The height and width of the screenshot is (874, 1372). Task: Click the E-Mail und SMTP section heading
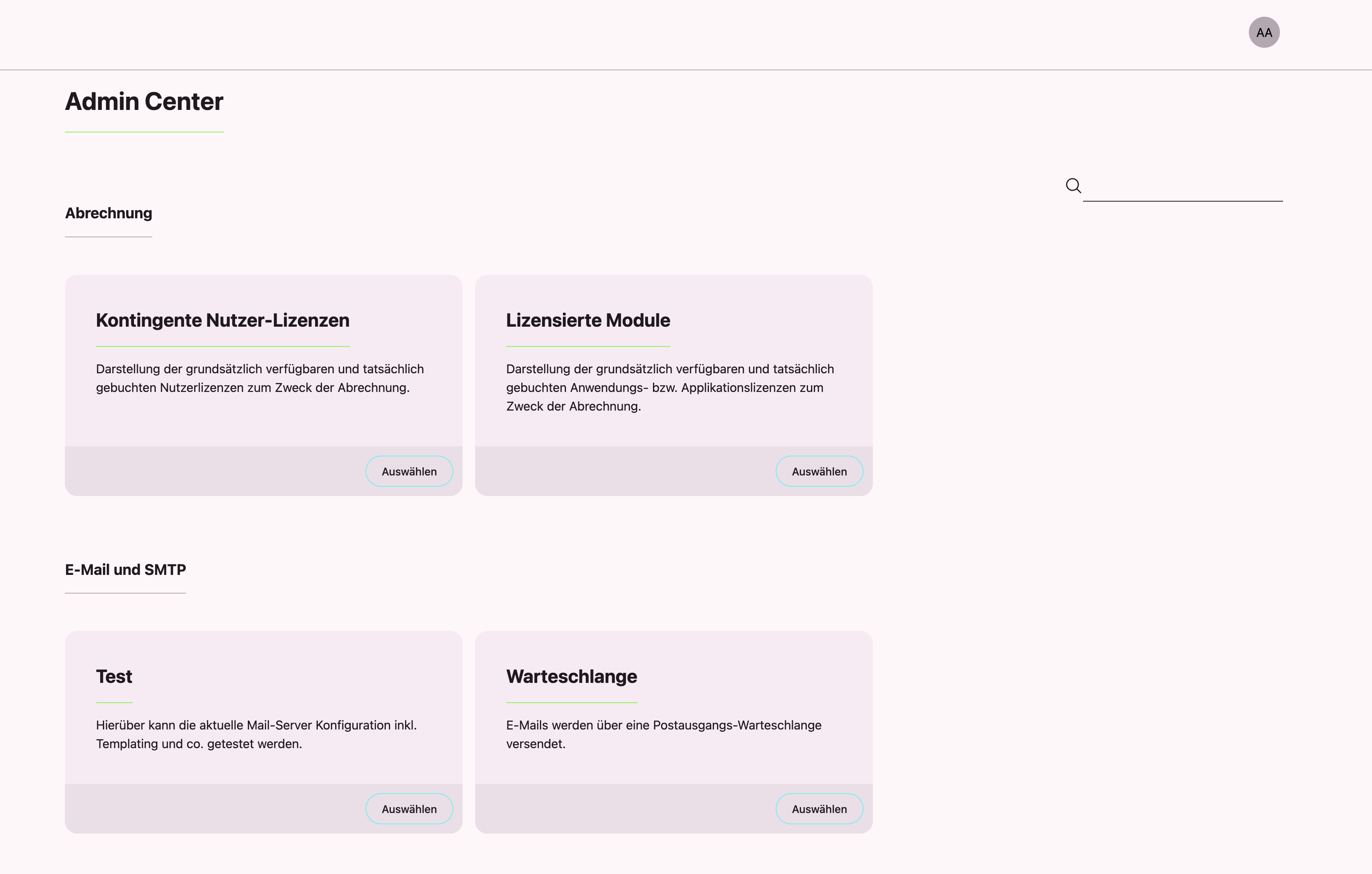pyautogui.click(x=125, y=570)
